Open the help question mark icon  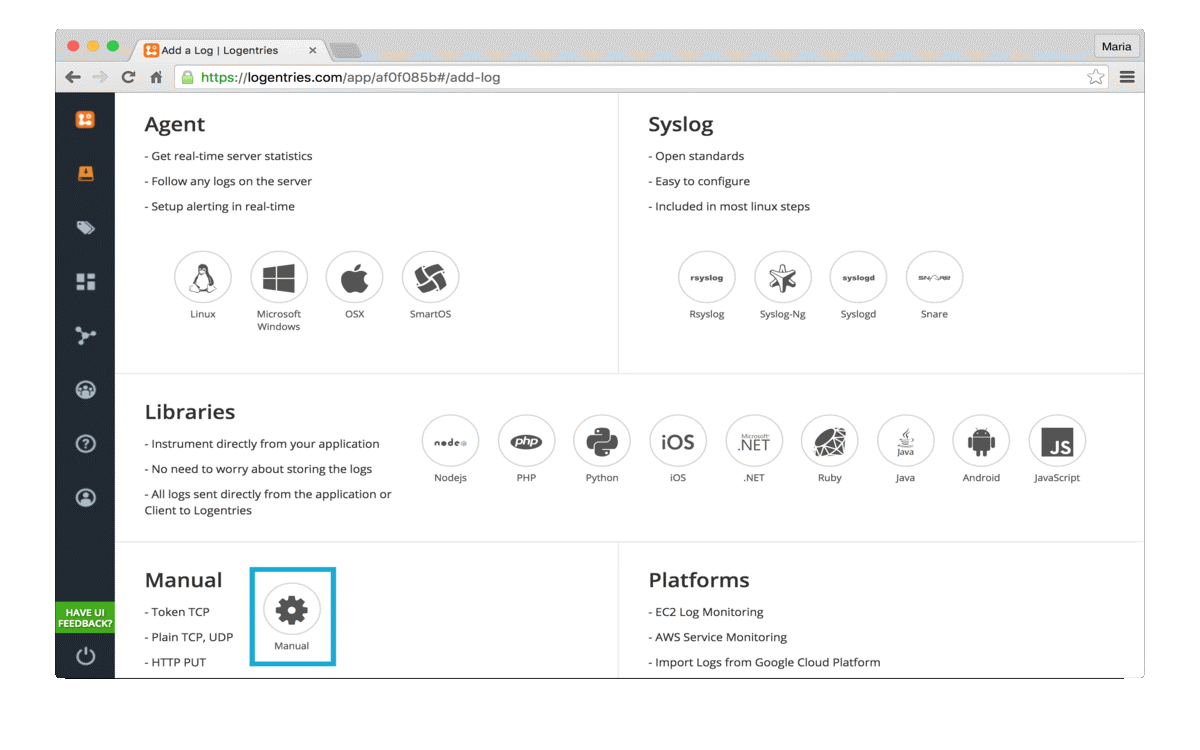(x=85, y=444)
